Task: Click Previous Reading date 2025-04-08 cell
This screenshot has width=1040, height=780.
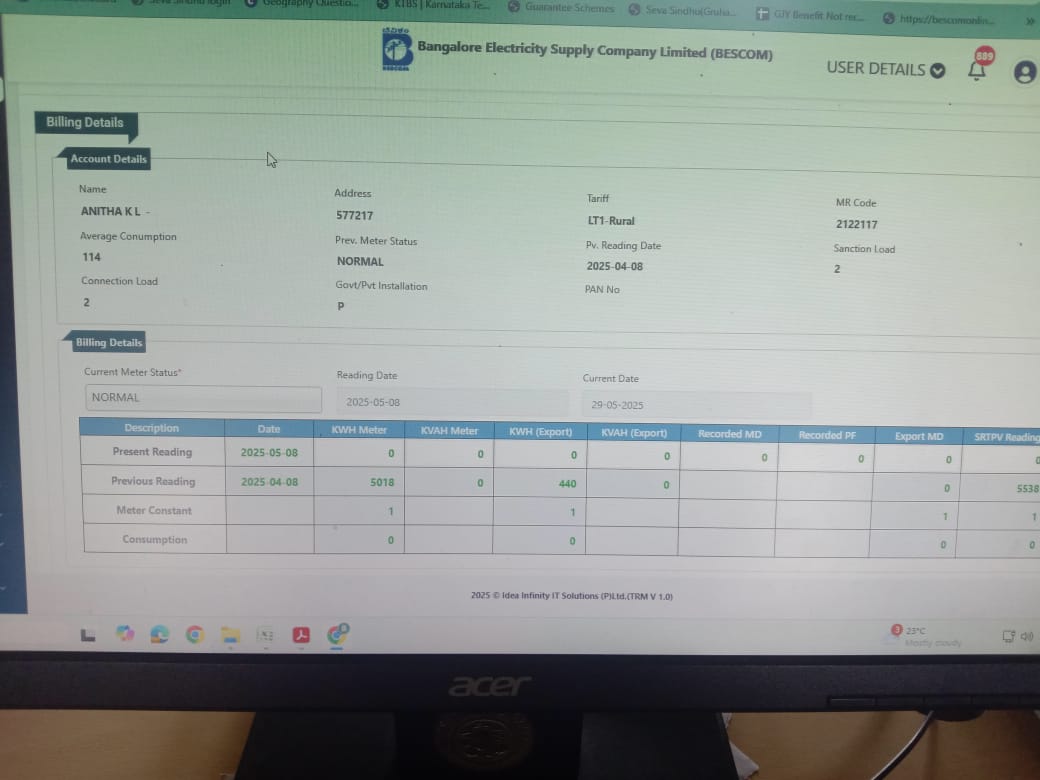Action: point(269,482)
